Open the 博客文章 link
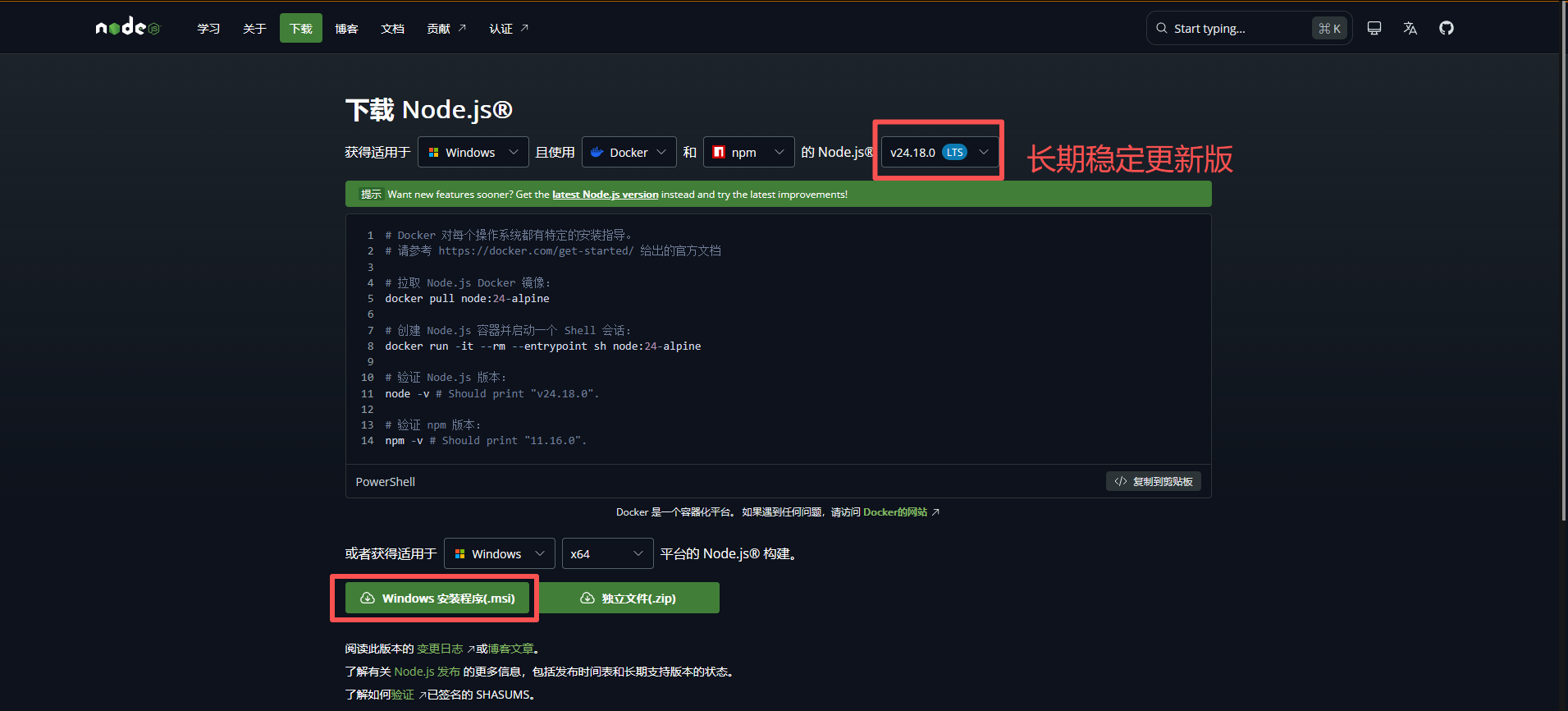 pyautogui.click(x=510, y=649)
